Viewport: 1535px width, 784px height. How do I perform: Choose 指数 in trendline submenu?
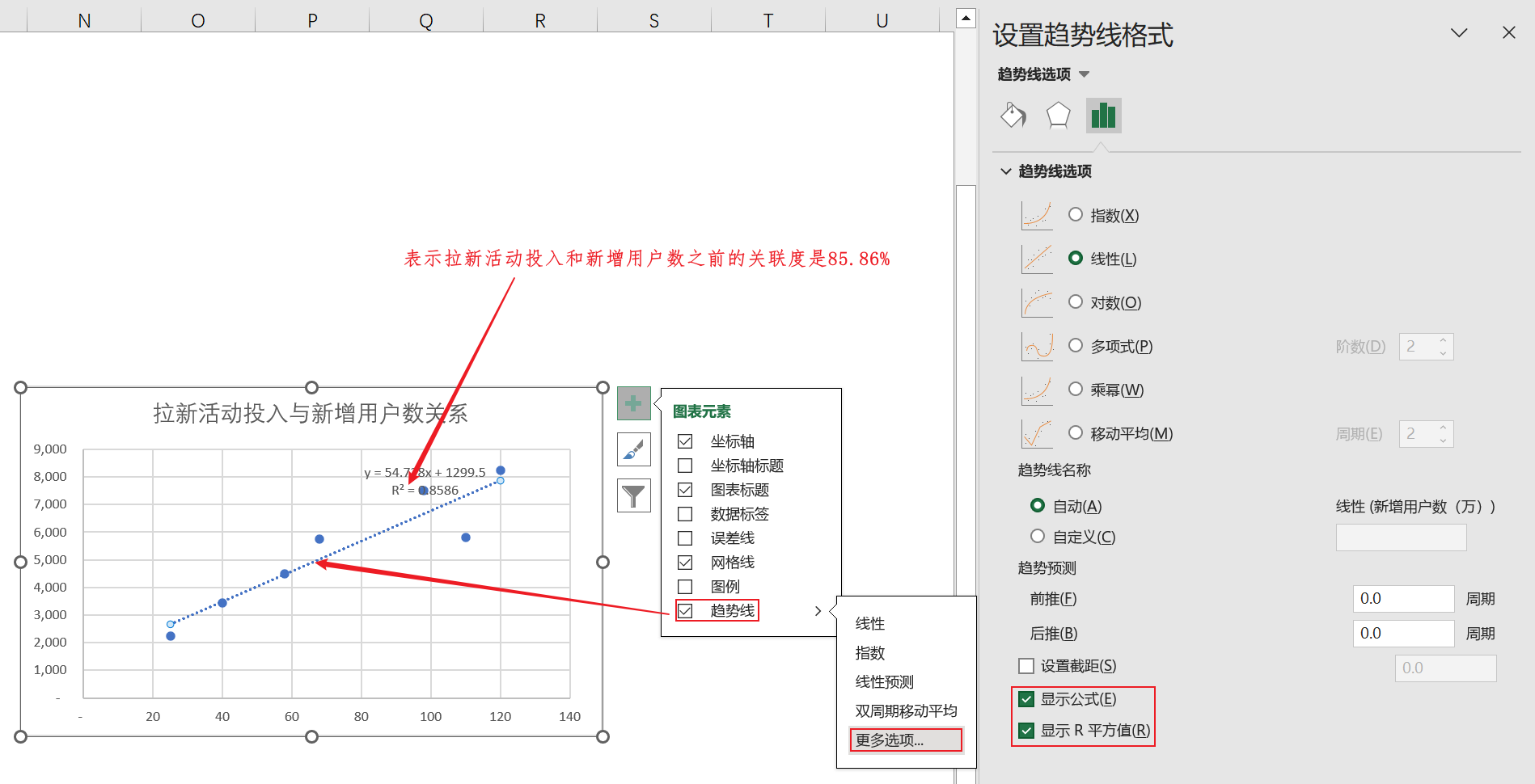pyautogui.click(x=870, y=653)
